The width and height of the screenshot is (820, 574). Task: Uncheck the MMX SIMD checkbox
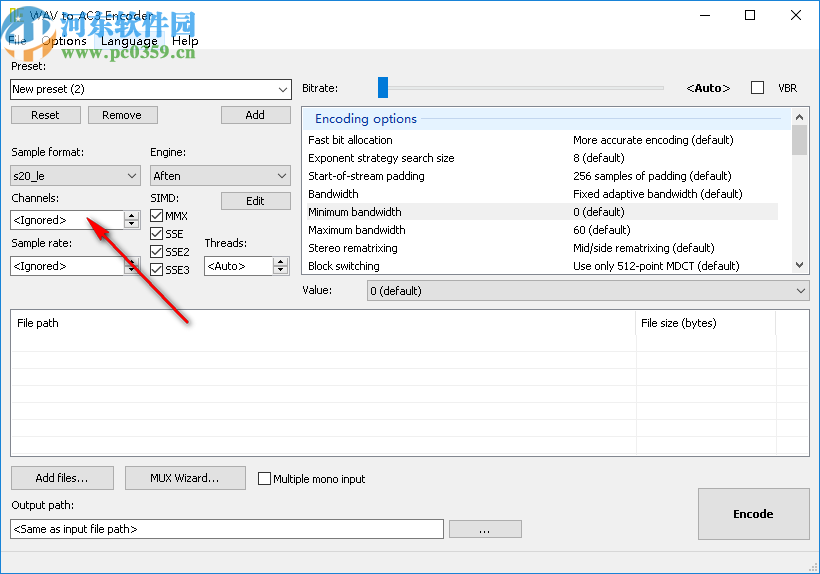click(156, 215)
